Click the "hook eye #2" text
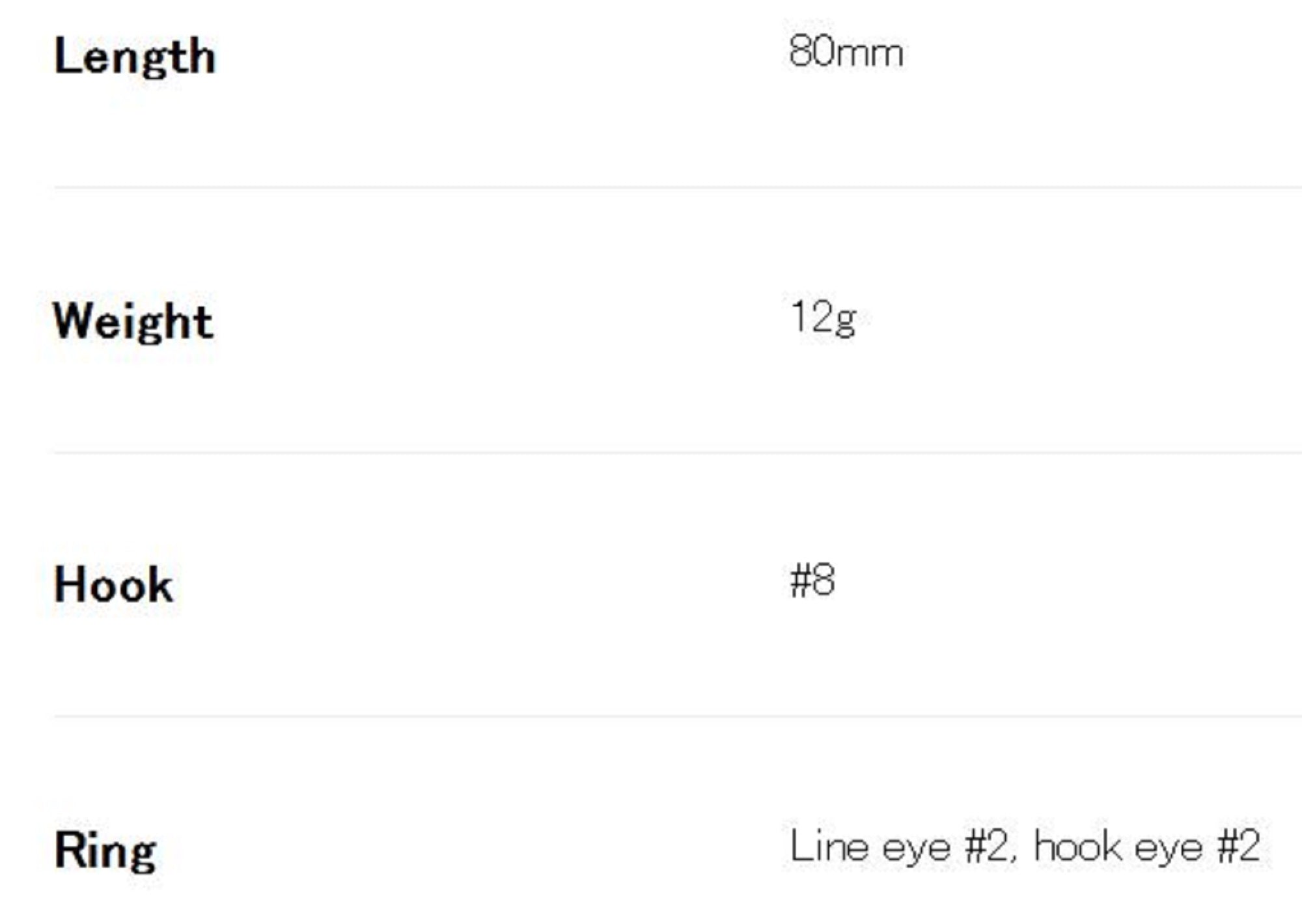 1147,847
